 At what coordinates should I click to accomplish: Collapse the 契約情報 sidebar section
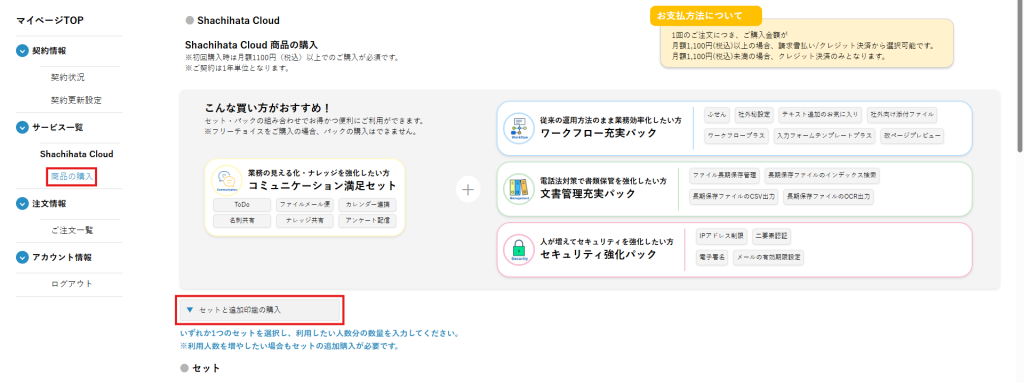(23, 51)
